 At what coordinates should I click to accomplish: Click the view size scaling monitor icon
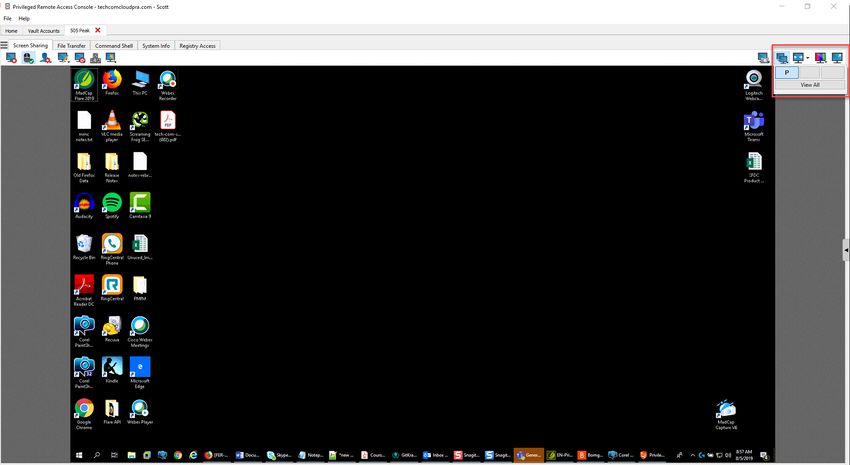click(798, 57)
